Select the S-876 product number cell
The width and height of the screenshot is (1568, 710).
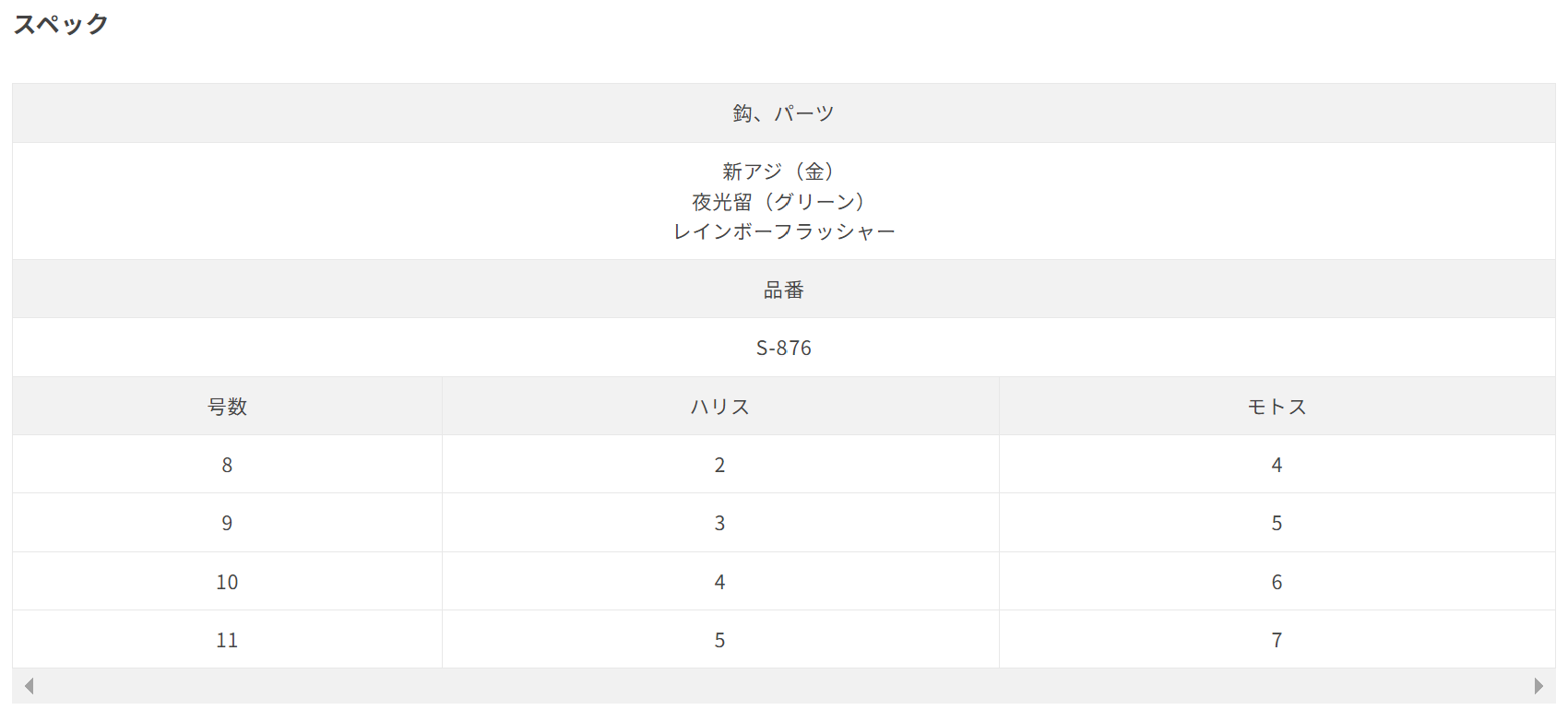click(784, 348)
